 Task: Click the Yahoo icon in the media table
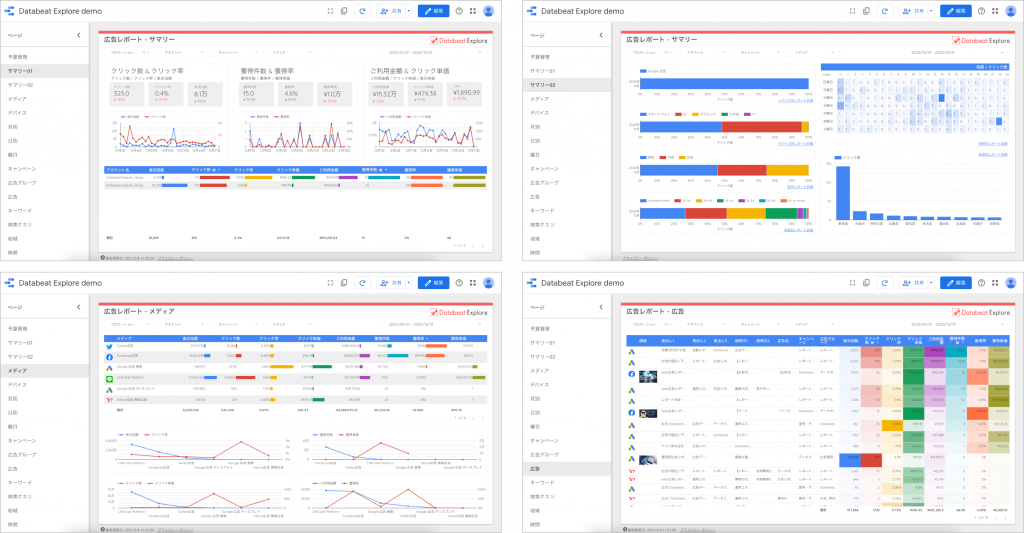109,400
